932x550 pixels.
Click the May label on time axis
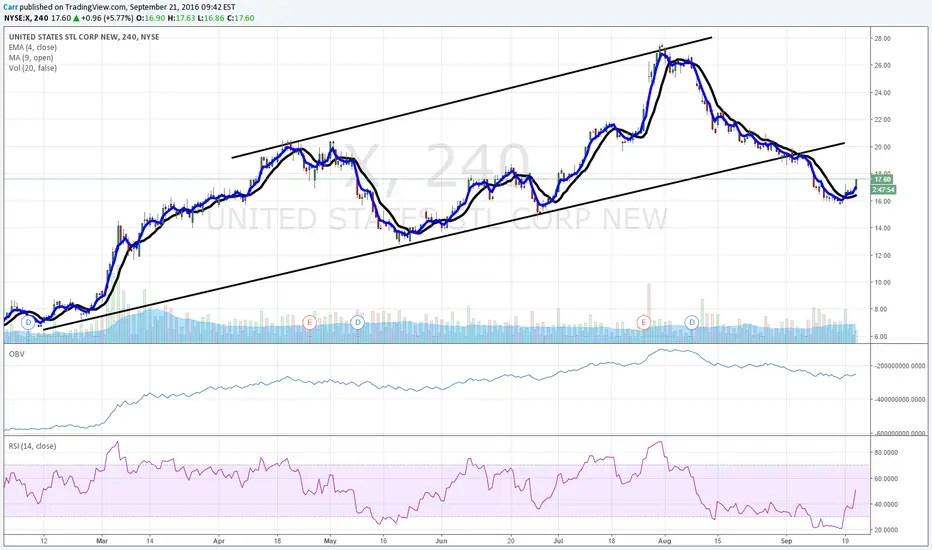pos(330,541)
